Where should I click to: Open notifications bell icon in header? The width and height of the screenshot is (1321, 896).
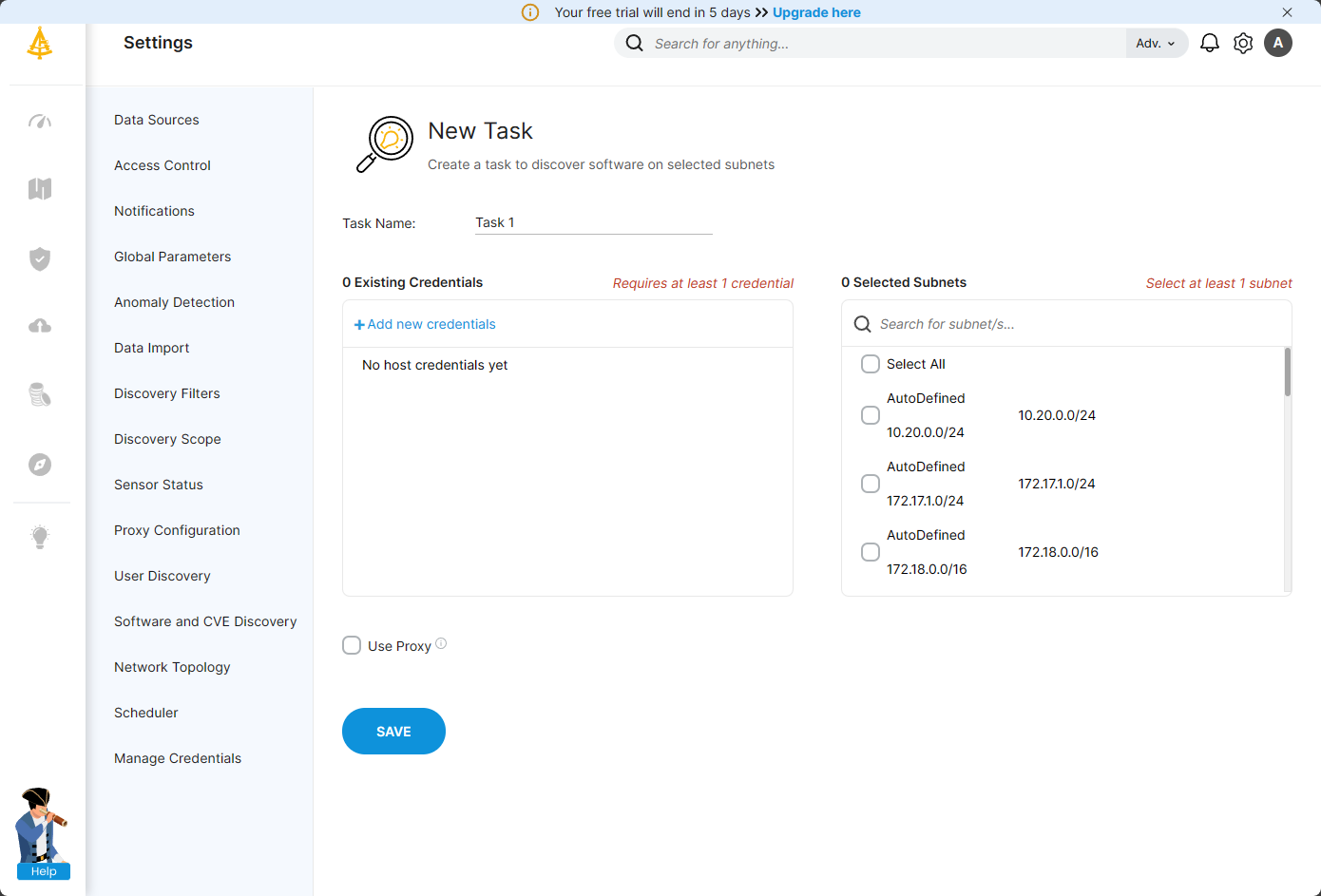pyautogui.click(x=1210, y=44)
